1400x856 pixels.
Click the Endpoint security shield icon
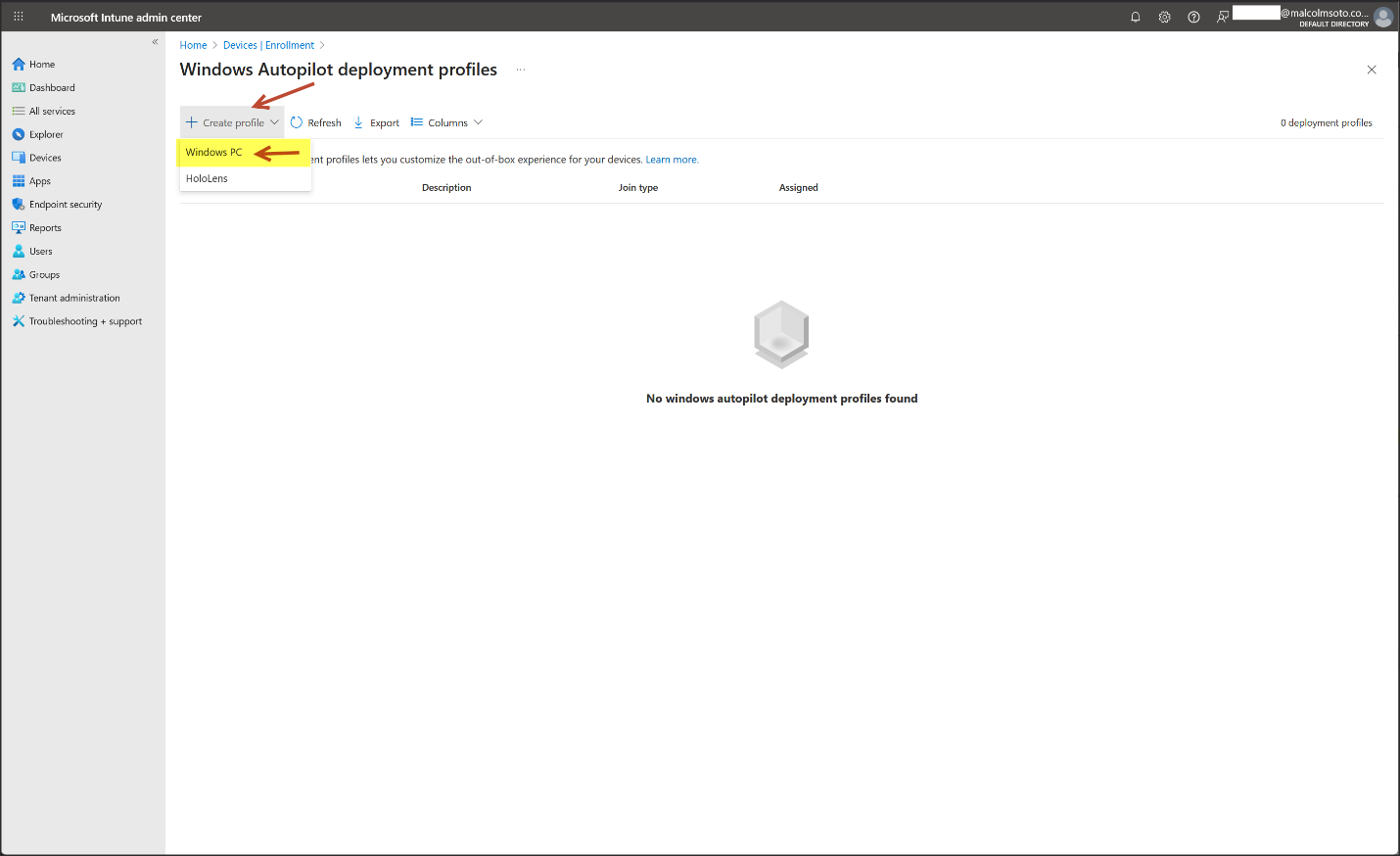pos(19,205)
